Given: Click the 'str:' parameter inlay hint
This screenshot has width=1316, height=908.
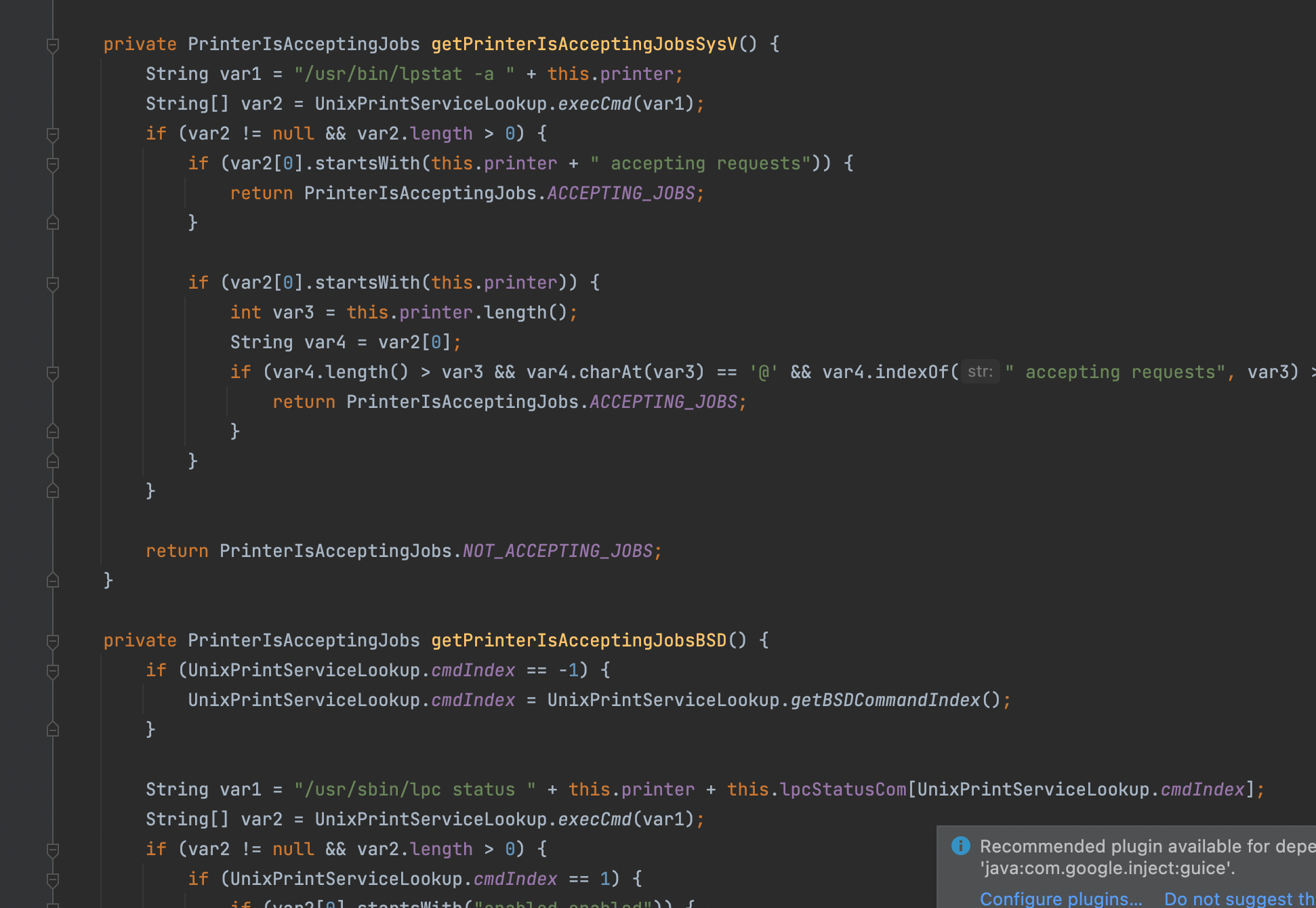Looking at the screenshot, I should [x=980, y=372].
